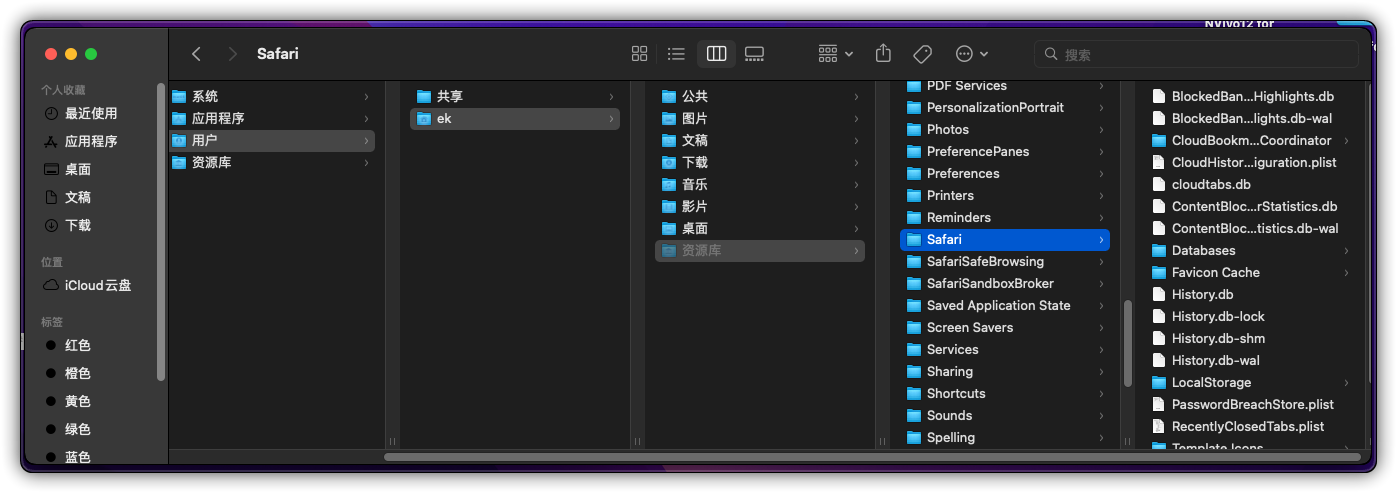Switch to list view in toolbar
Image resolution: width=1397 pixels, height=493 pixels.
click(676, 54)
